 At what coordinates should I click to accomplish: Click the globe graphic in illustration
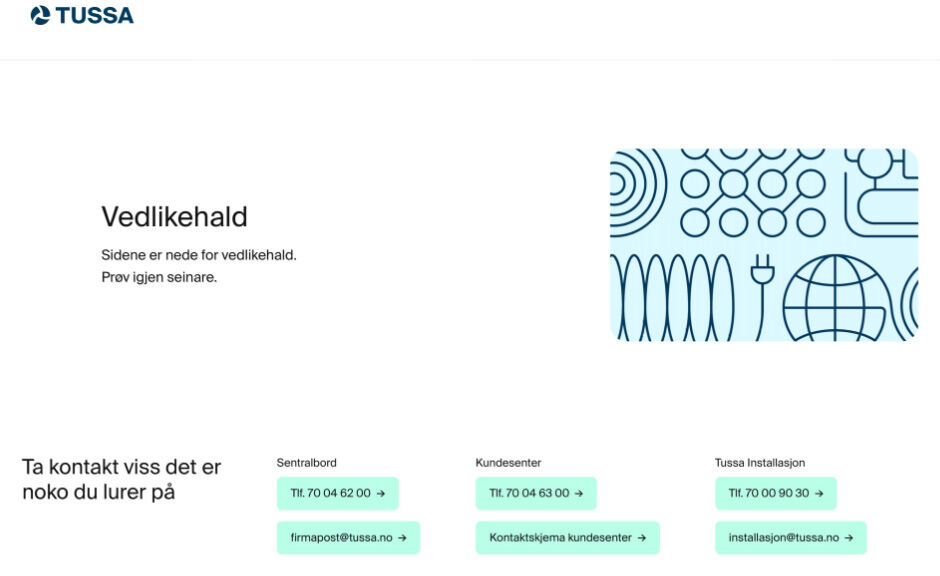click(837, 298)
